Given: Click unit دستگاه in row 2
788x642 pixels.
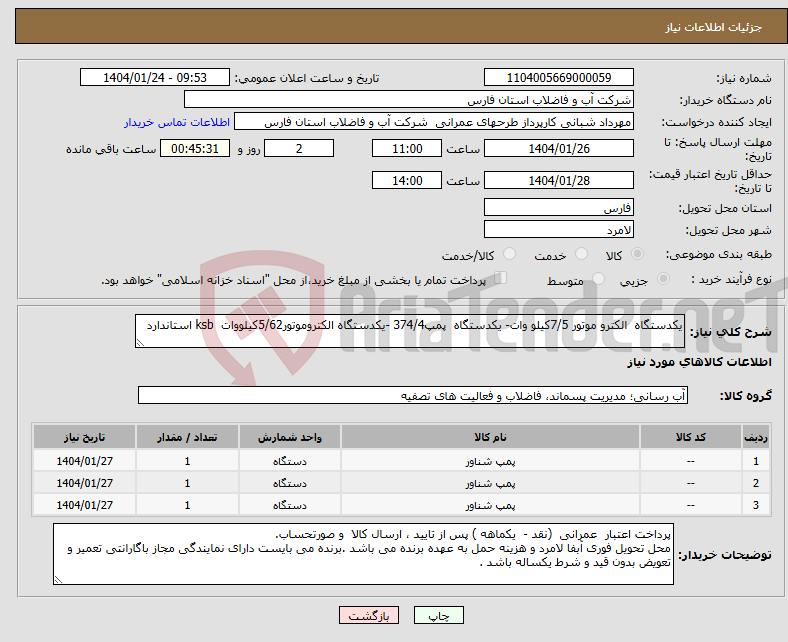Looking at the screenshot, I should (290, 483).
